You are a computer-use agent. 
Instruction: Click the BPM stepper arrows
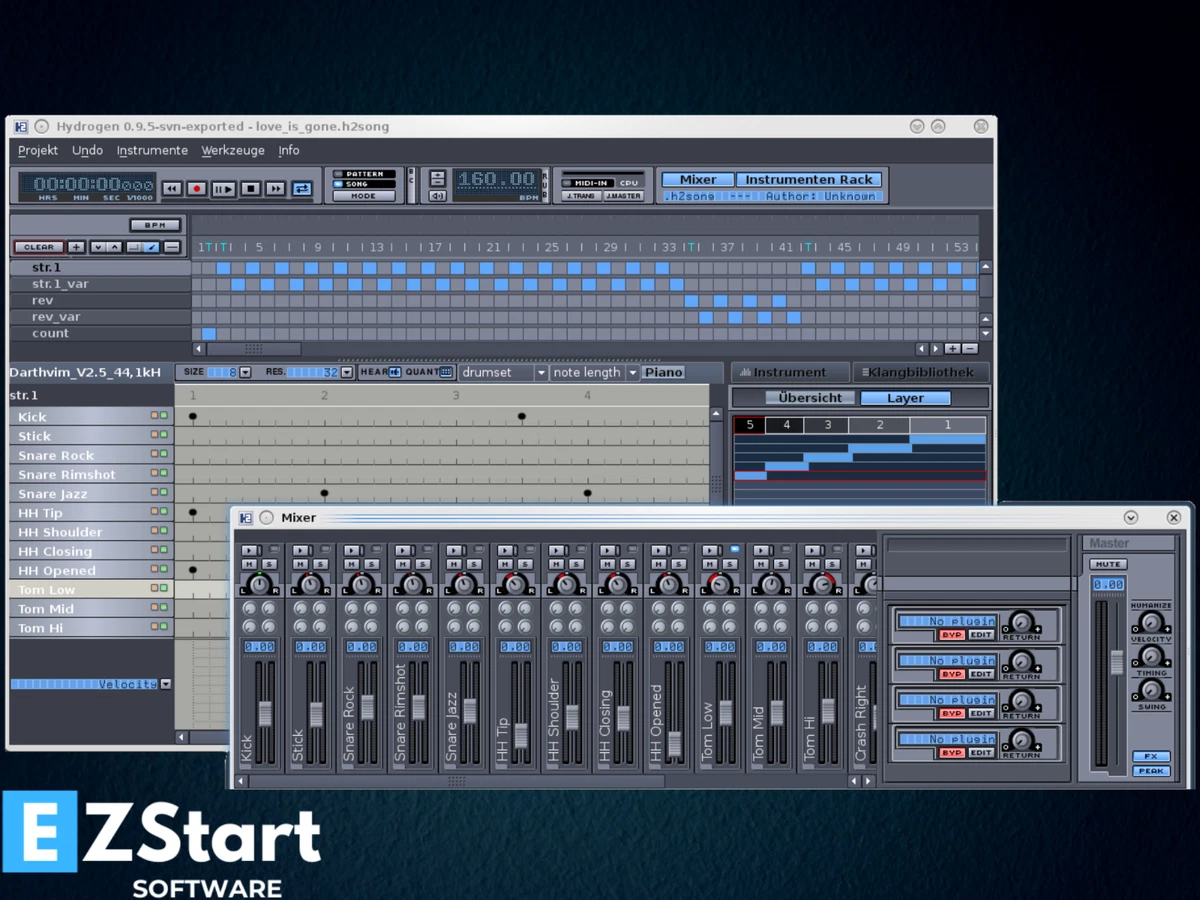pyautogui.click(x=437, y=178)
